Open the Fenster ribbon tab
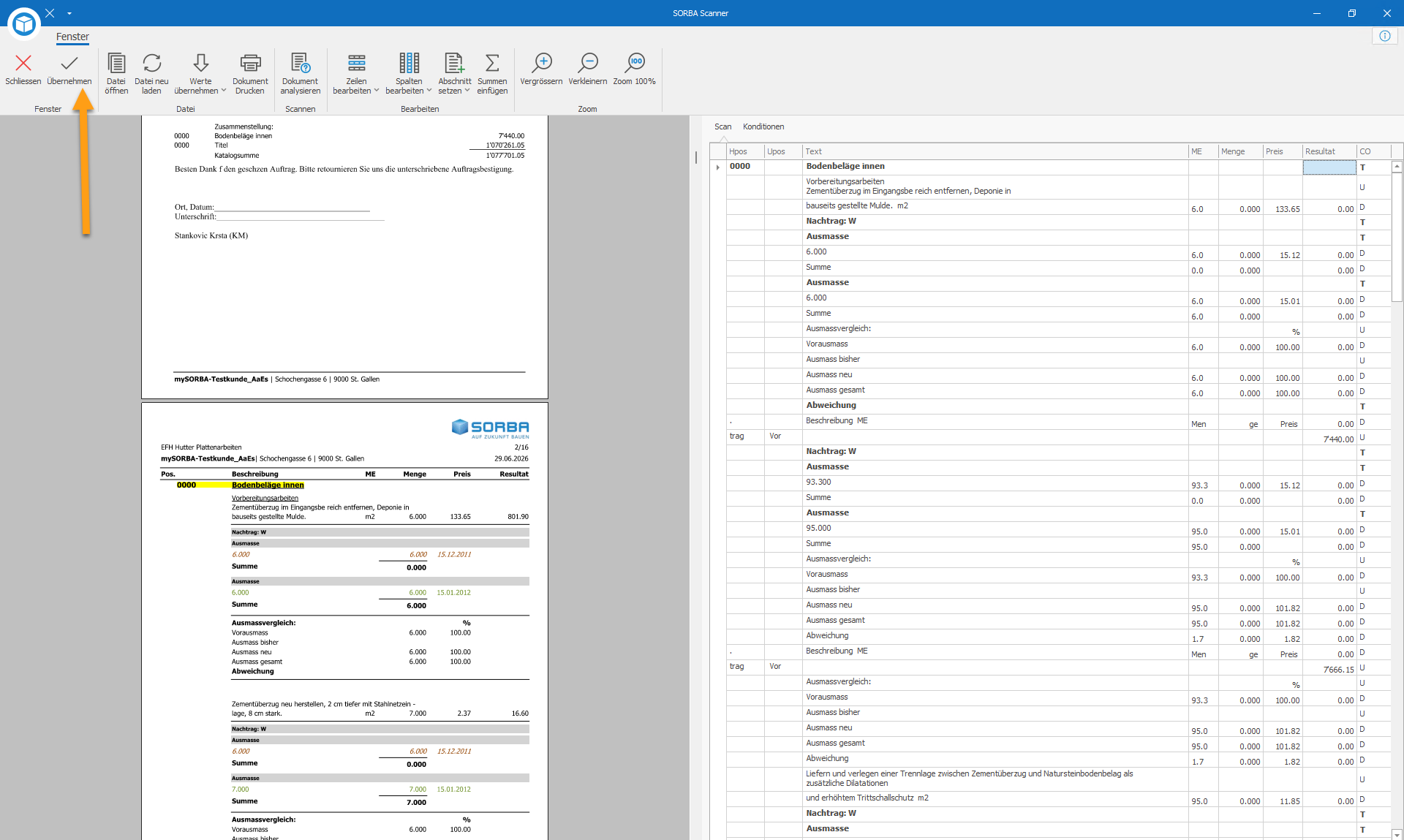The image size is (1404, 840). click(x=72, y=37)
